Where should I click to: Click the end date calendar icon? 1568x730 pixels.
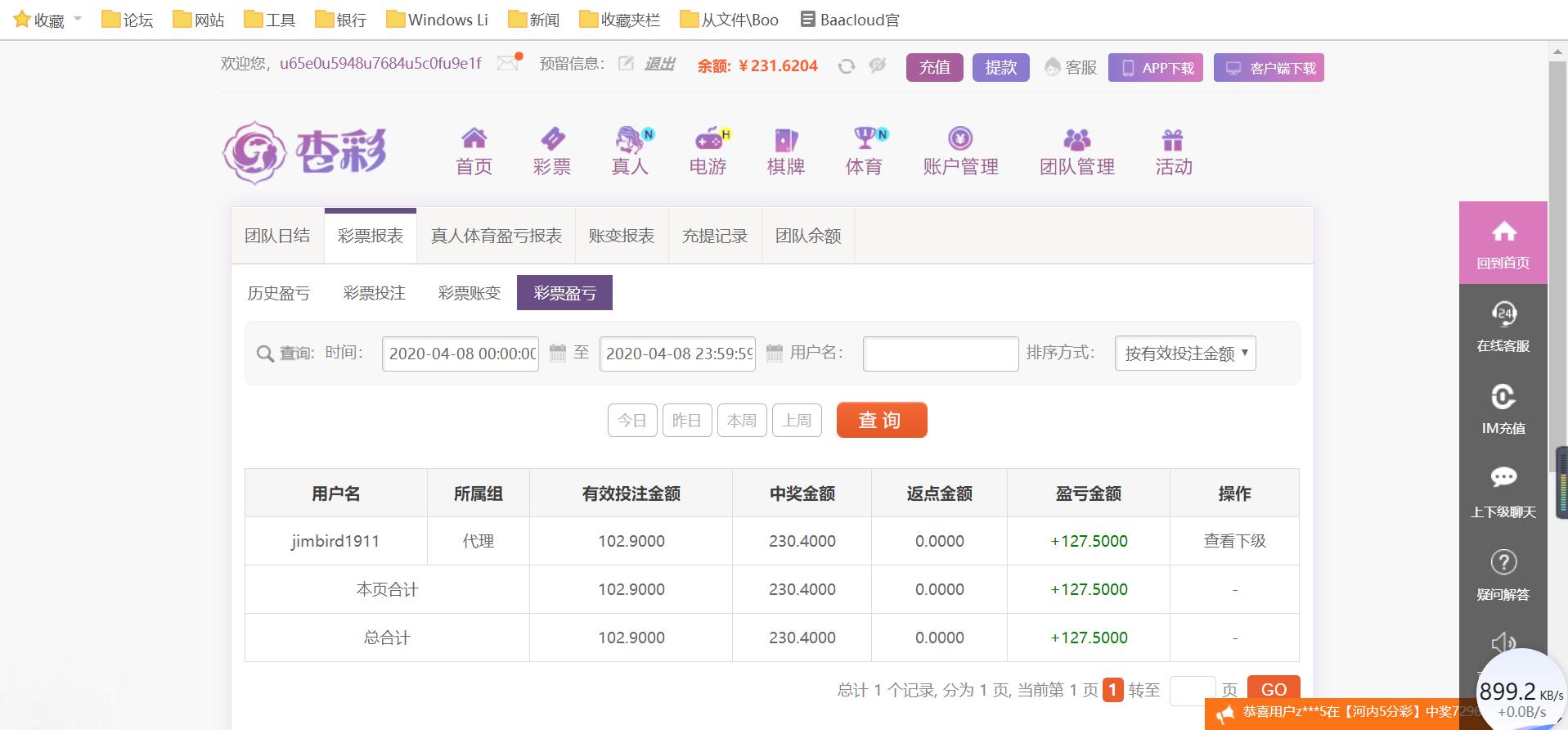click(775, 353)
